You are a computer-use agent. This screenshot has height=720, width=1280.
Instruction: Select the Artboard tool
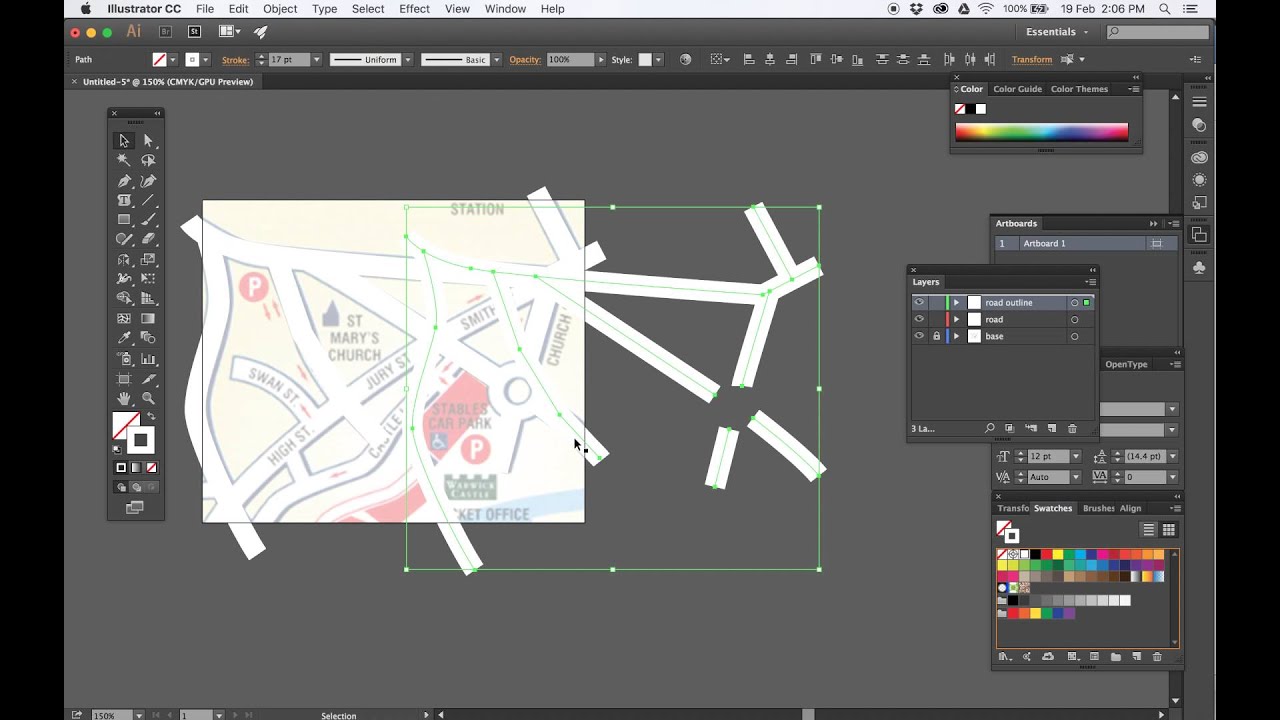coord(124,378)
